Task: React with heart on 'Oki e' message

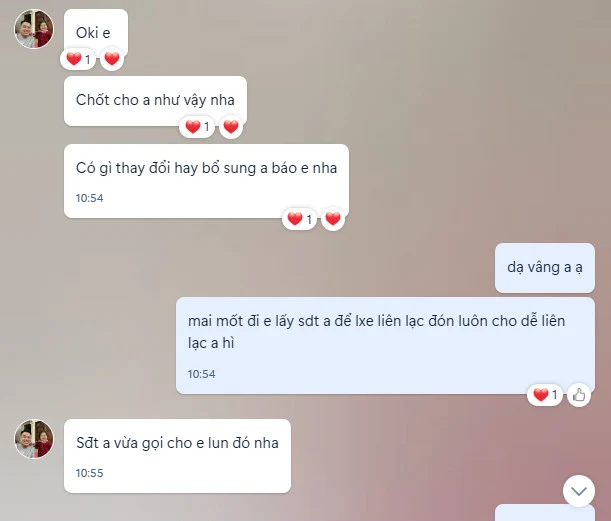Action: point(112,59)
